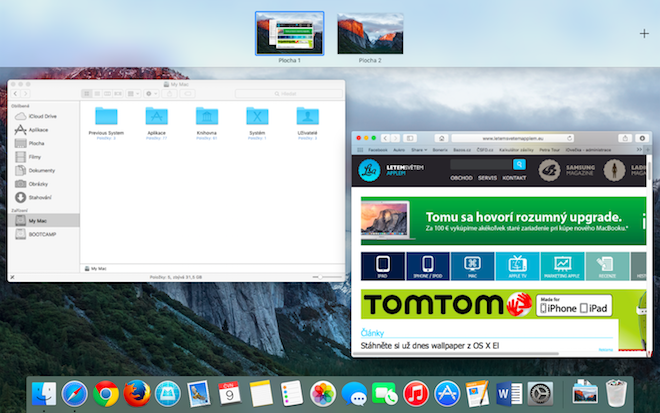Show more bookmarks chevron in Safari
The width and height of the screenshot is (660, 413).
click(639, 149)
